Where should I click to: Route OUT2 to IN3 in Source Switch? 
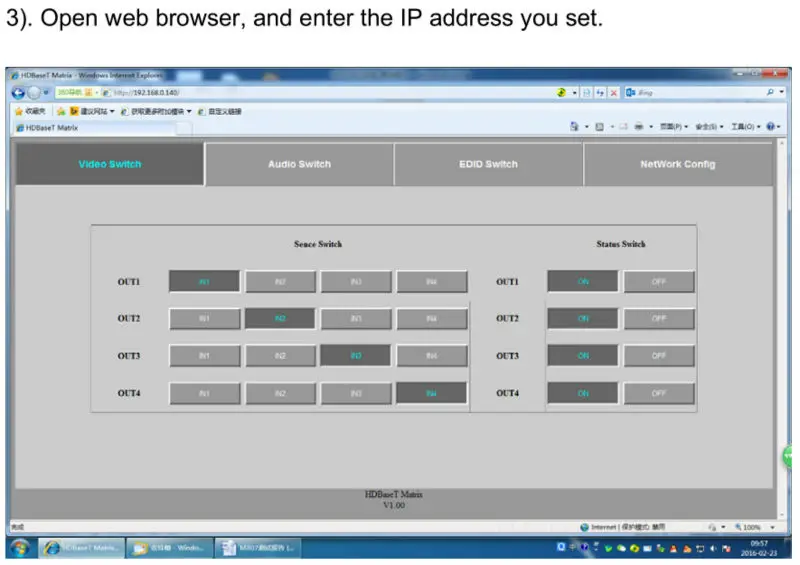356,318
